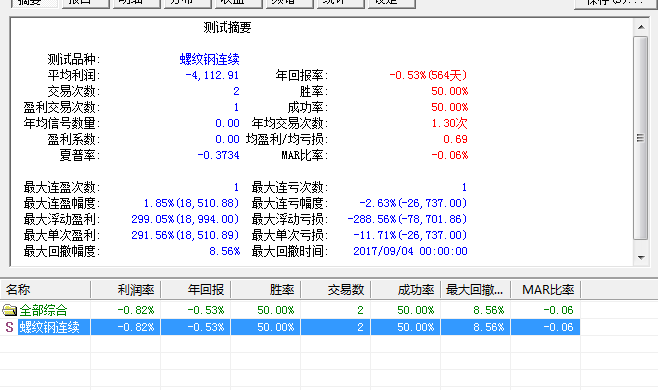Switch to the 摘要 tab
This screenshot has height=390, width=658.
pos(34,3)
